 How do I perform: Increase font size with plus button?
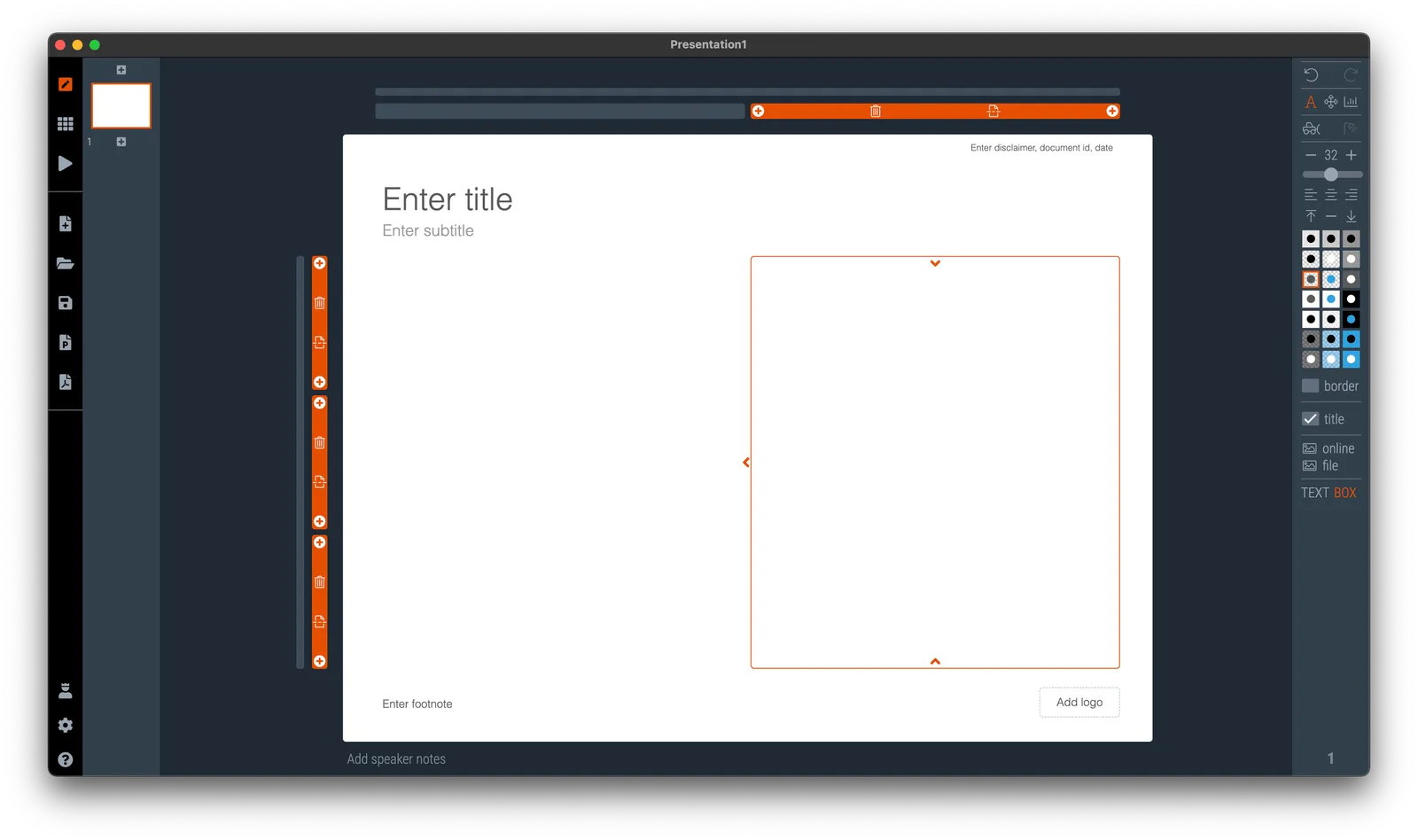pos(1351,155)
